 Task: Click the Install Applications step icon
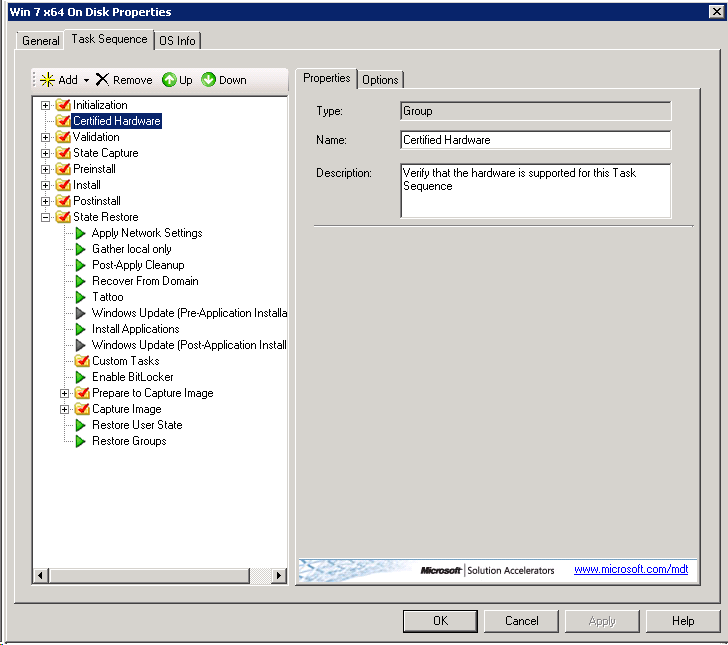pos(80,329)
